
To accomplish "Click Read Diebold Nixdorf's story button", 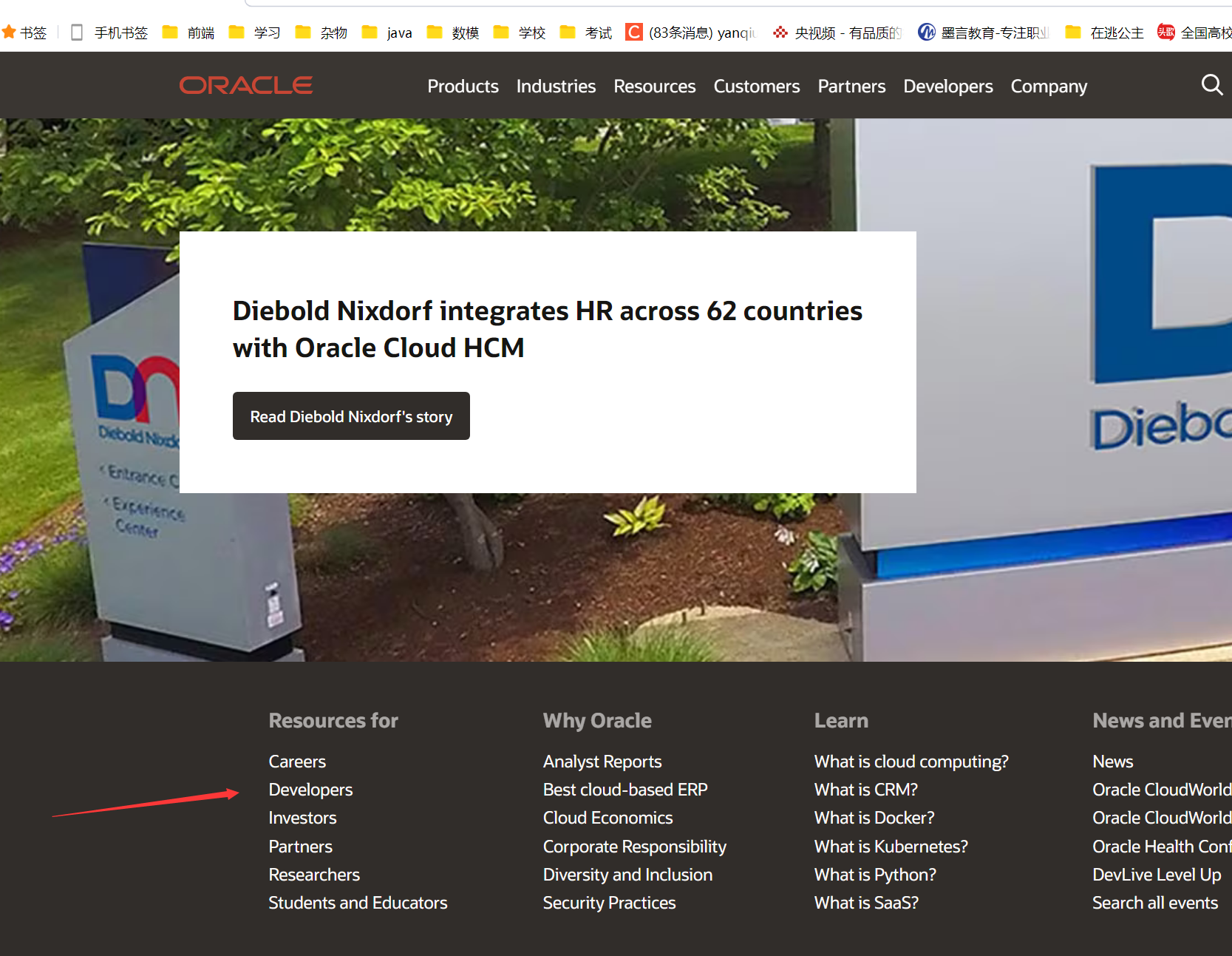I will click(x=351, y=416).
